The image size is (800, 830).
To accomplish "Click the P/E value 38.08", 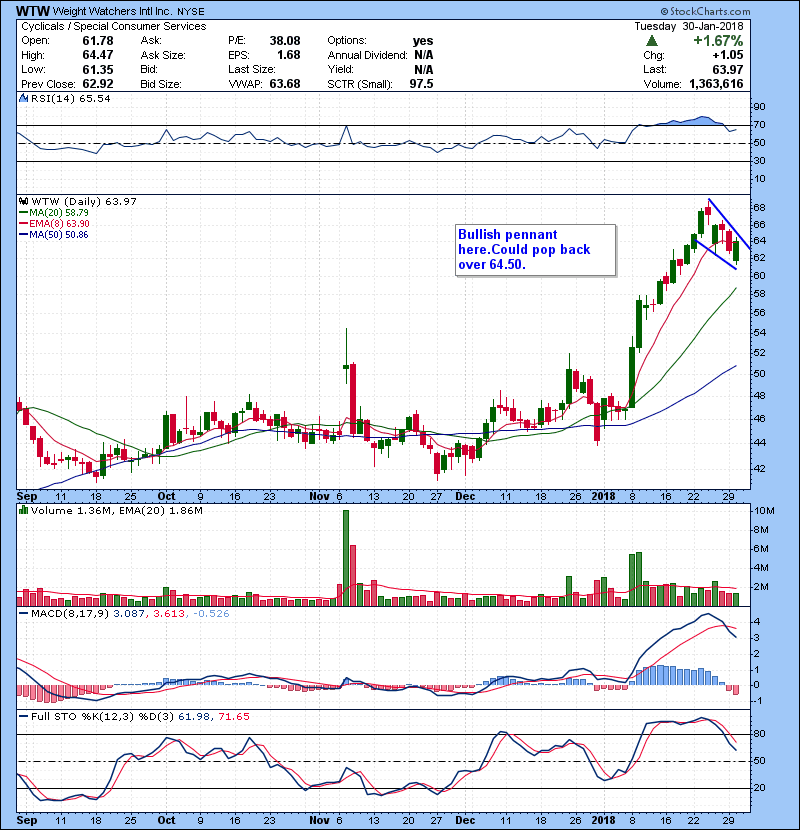I will [285, 41].
